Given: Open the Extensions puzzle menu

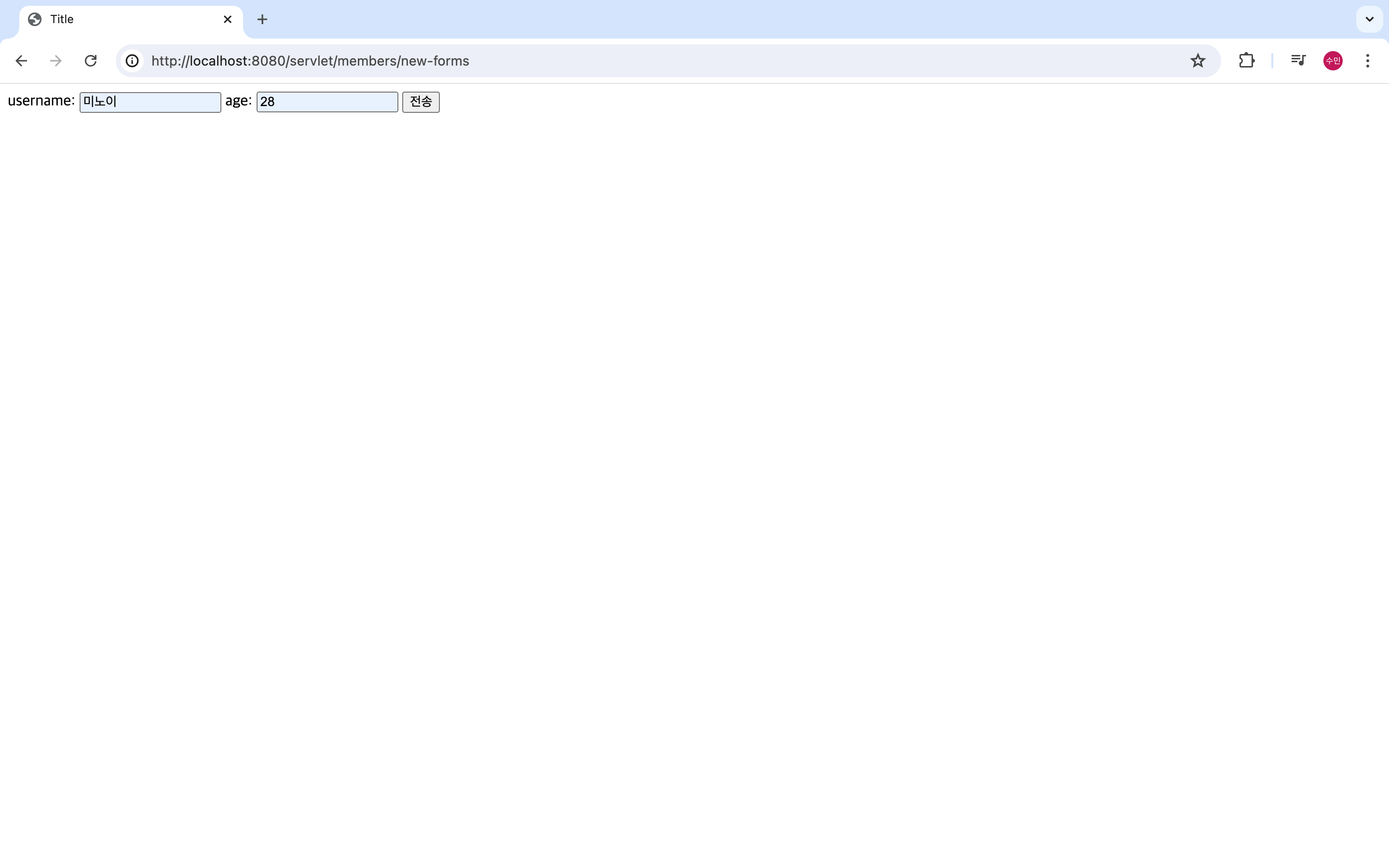Looking at the screenshot, I should tap(1246, 61).
